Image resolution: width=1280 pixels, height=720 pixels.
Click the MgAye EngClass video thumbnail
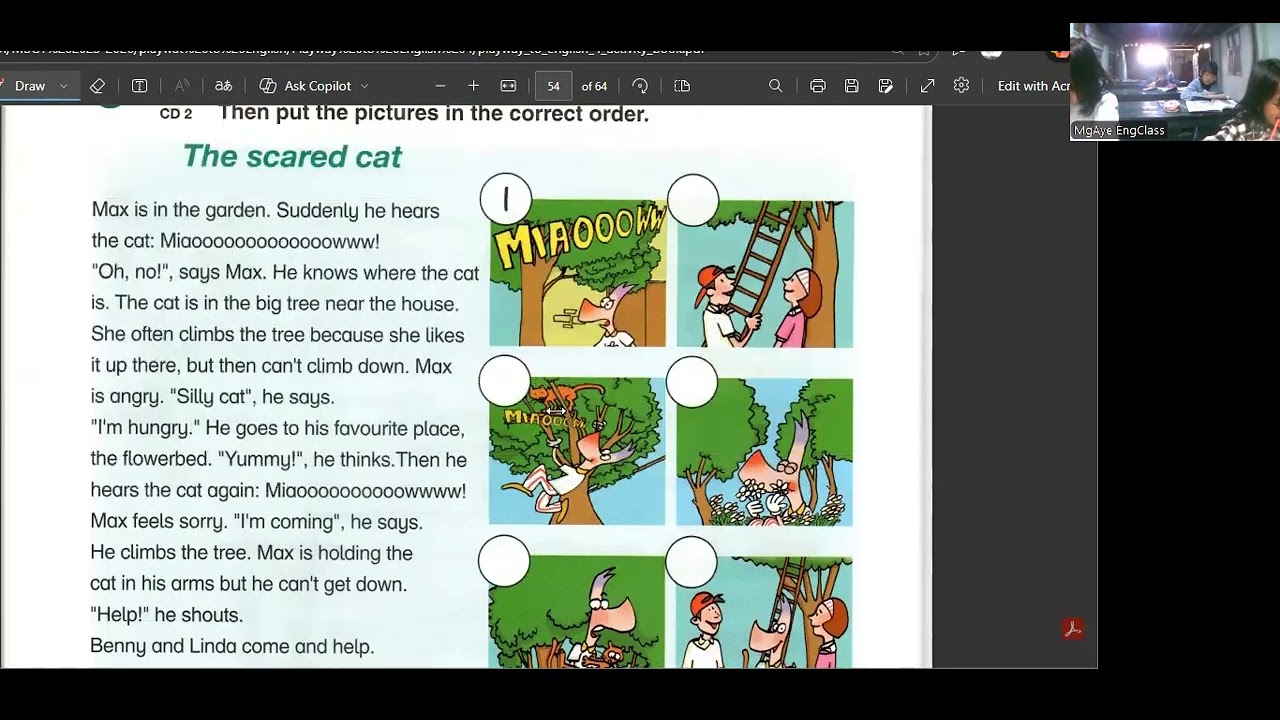[1175, 82]
